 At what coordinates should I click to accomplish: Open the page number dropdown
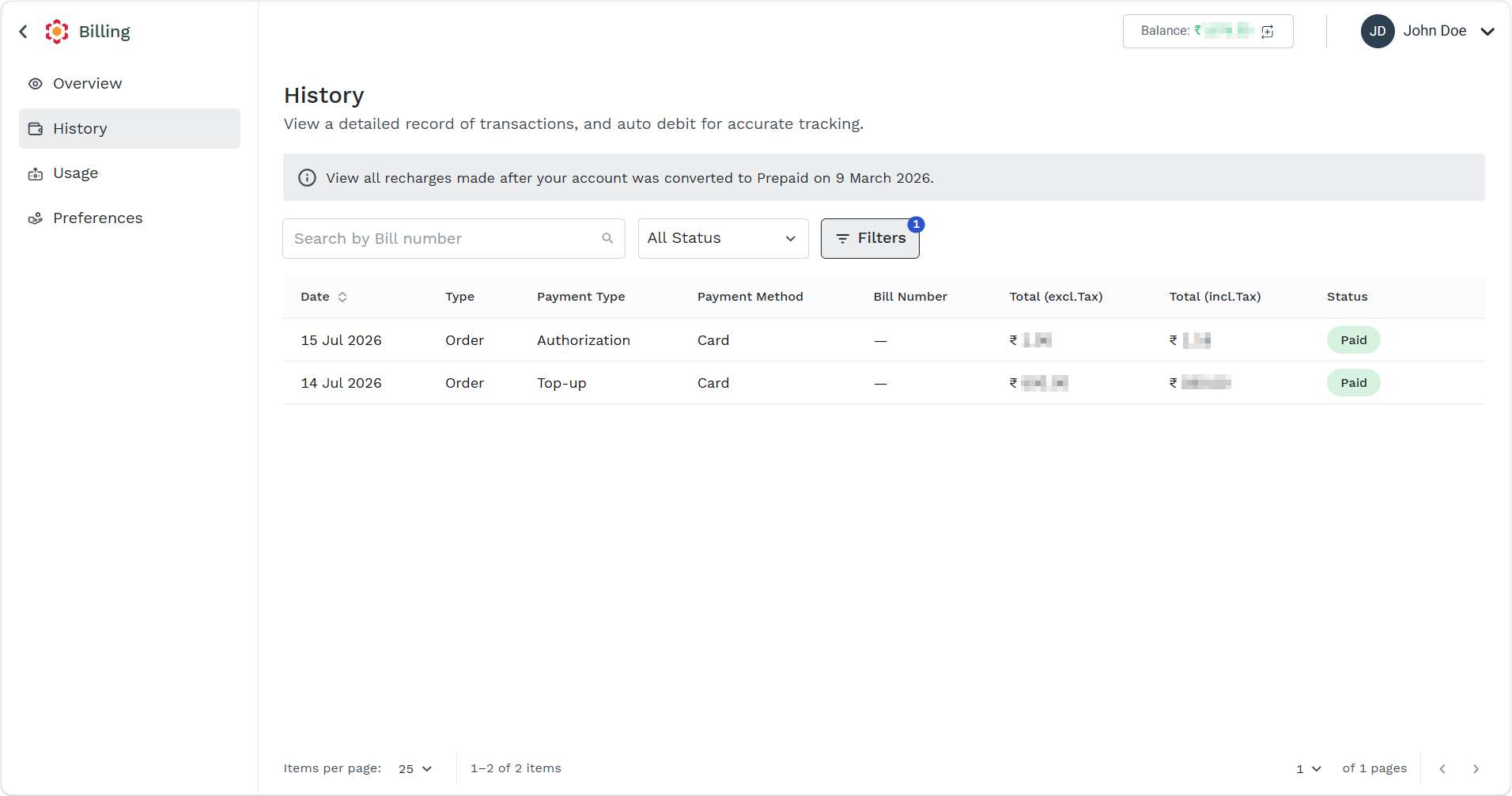[1309, 769]
